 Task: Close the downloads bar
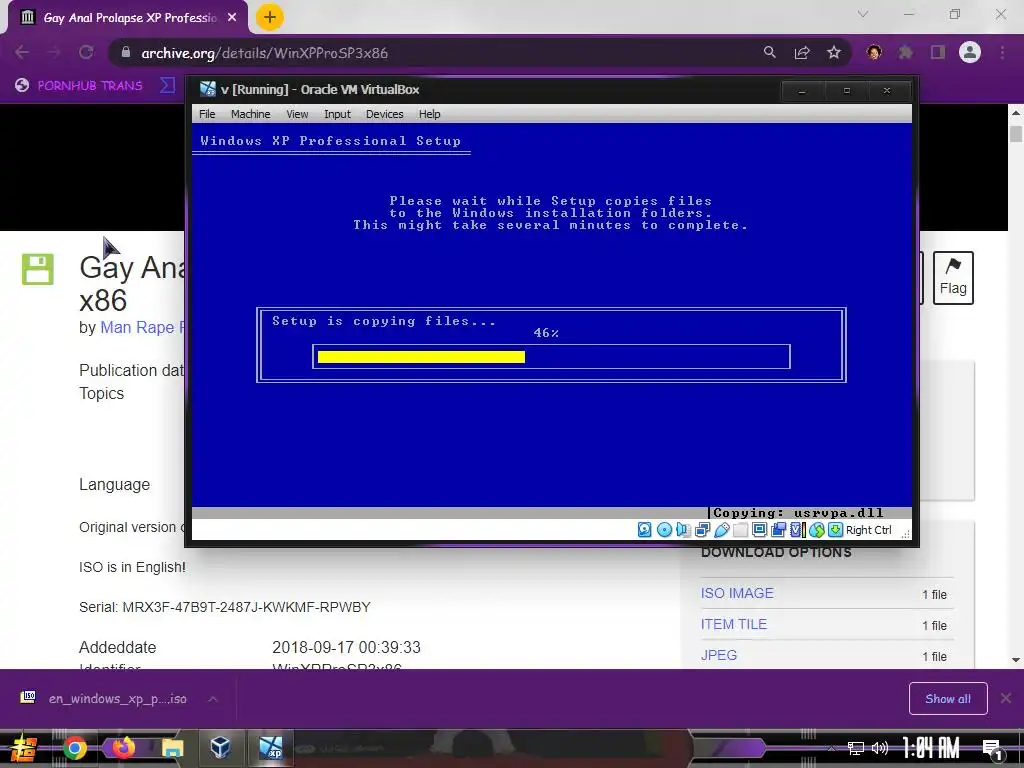[x=1006, y=699]
